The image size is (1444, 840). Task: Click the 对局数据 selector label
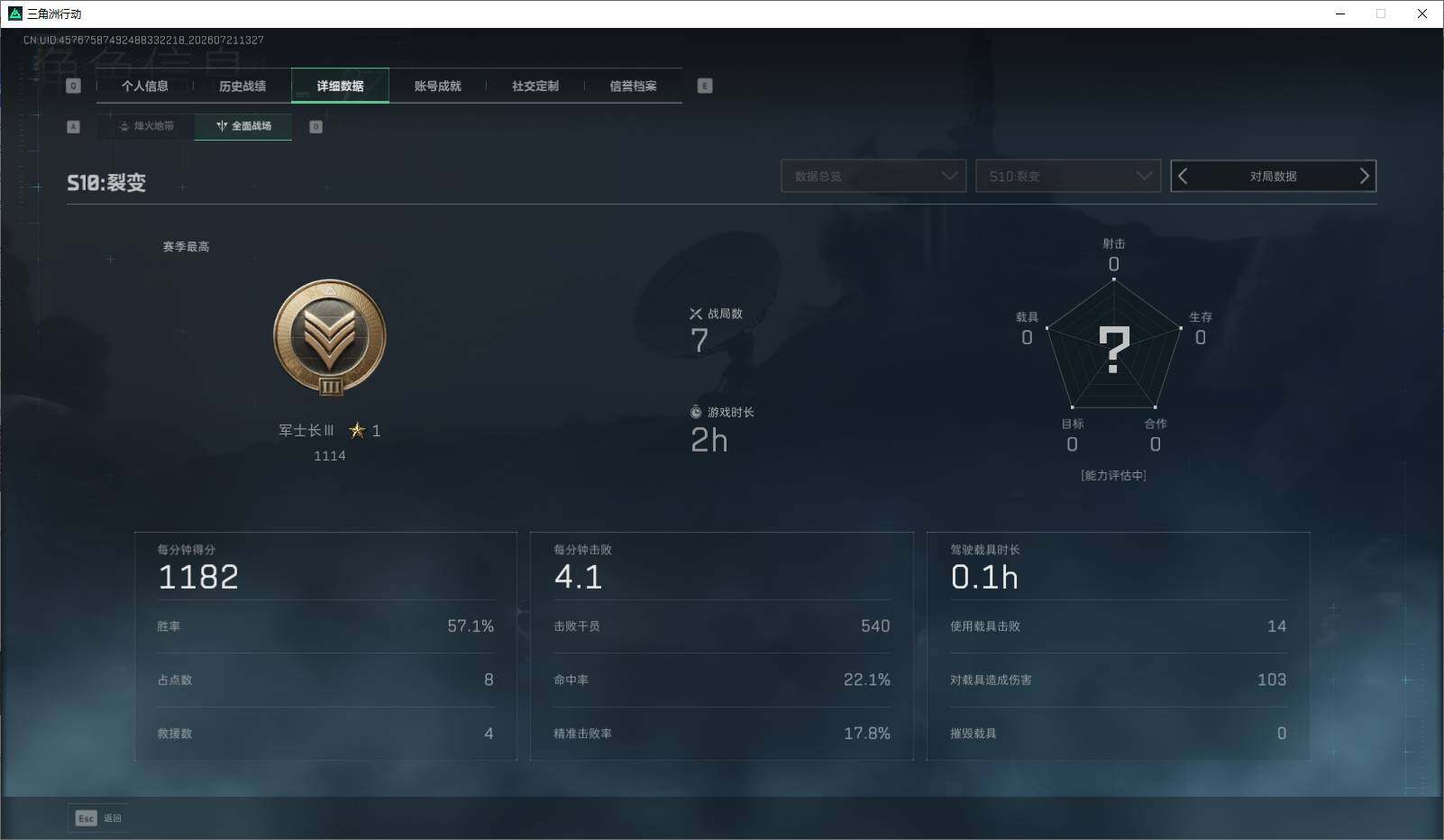(1273, 177)
